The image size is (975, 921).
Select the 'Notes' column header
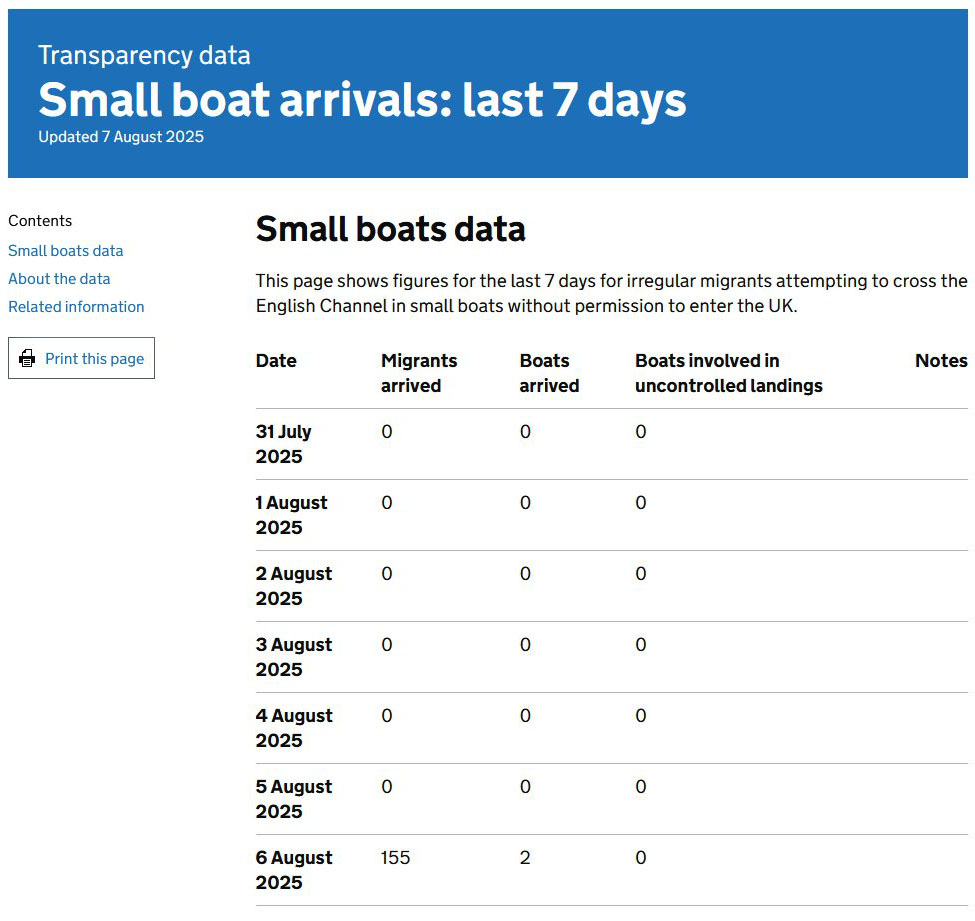tap(940, 361)
